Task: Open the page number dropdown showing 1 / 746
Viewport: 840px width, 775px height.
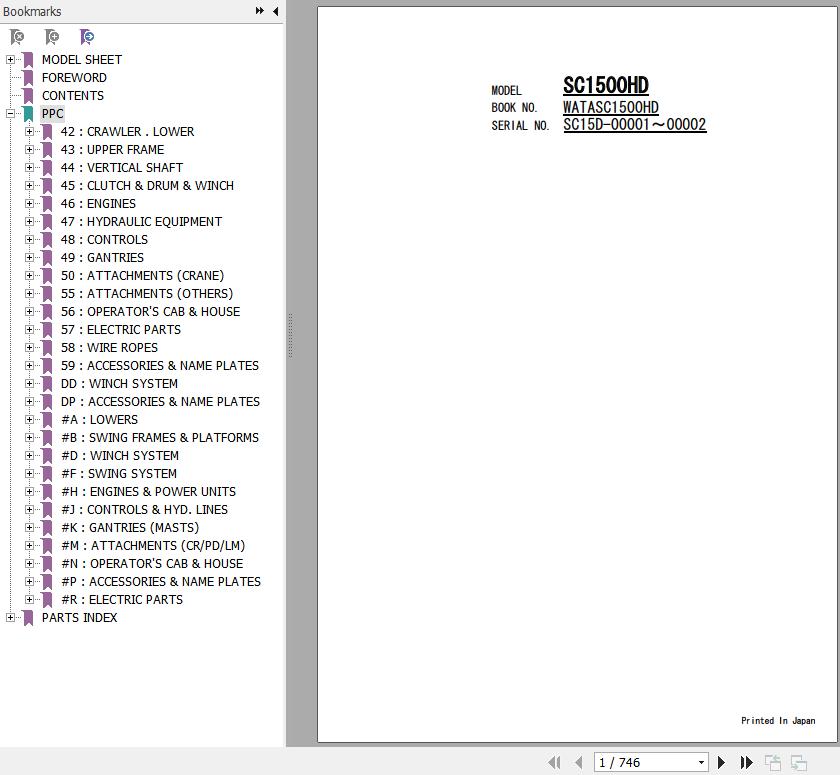Action: point(701,762)
